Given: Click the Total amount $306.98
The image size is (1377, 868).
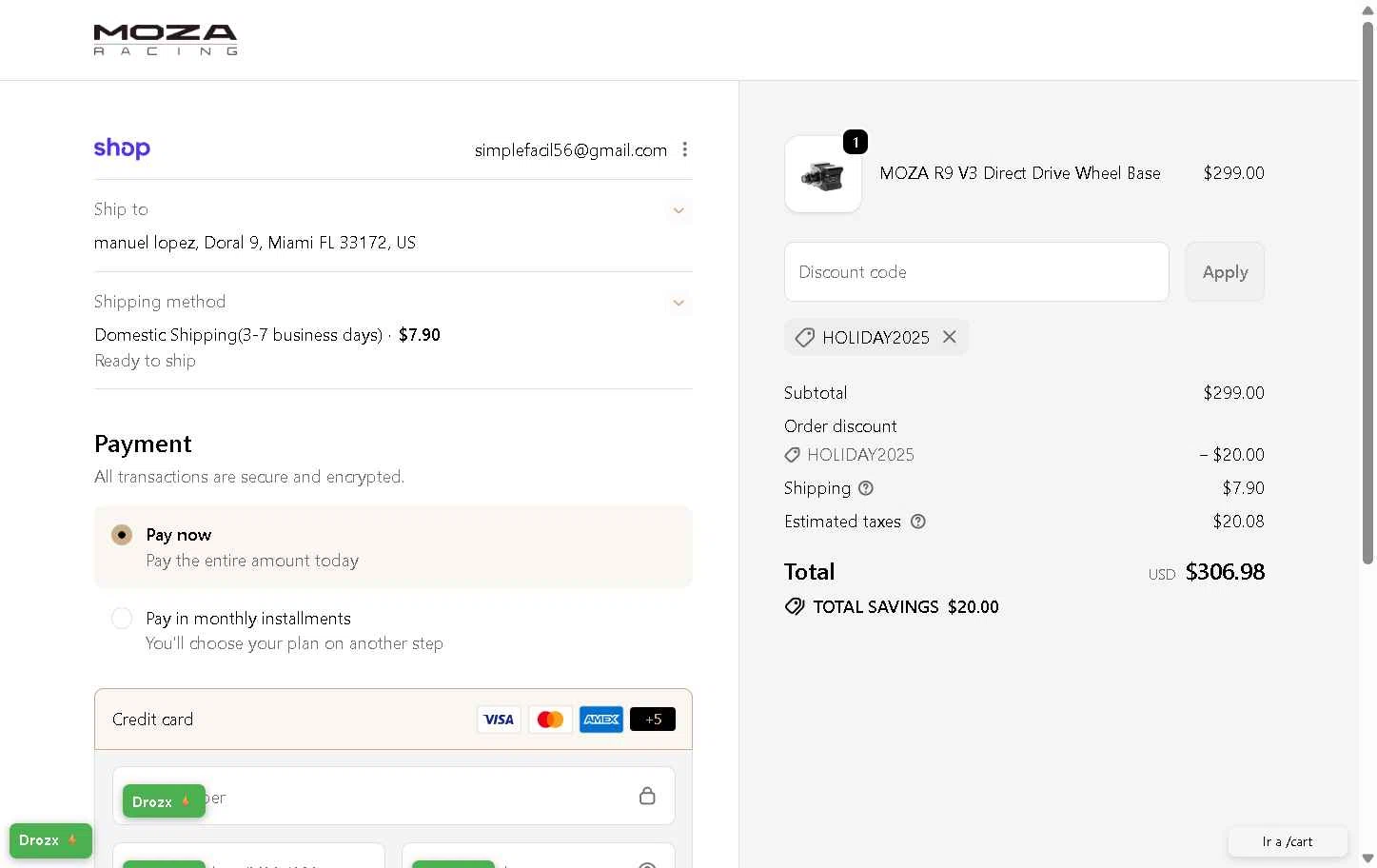Looking at the screenshot, I should pos(1225,572).
